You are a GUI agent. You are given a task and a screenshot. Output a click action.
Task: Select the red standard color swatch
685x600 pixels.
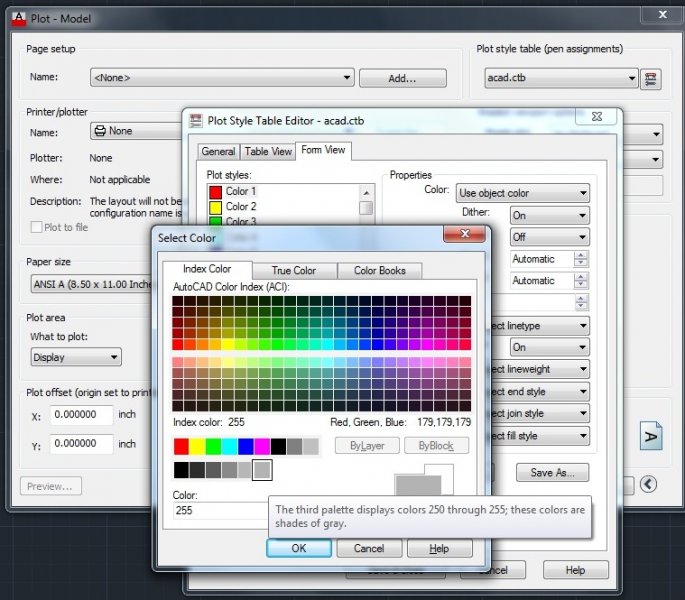[181, 446]
